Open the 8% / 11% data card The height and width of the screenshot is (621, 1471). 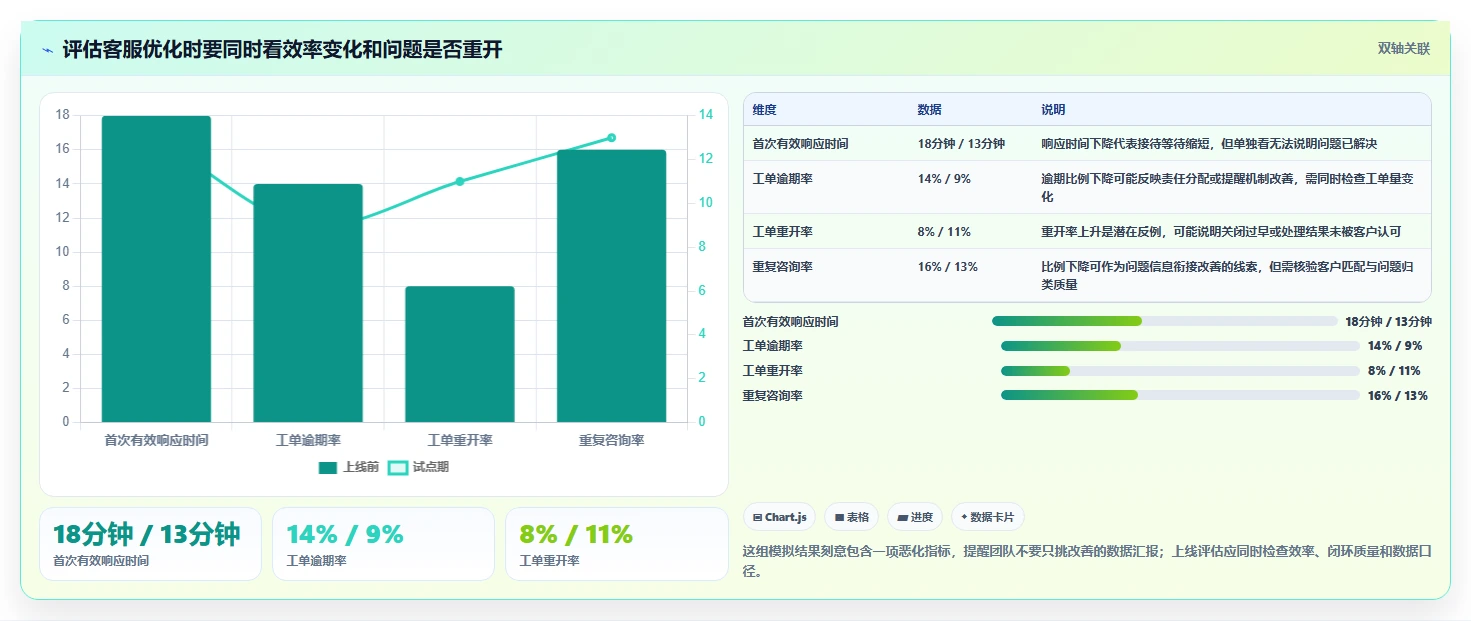617,544
